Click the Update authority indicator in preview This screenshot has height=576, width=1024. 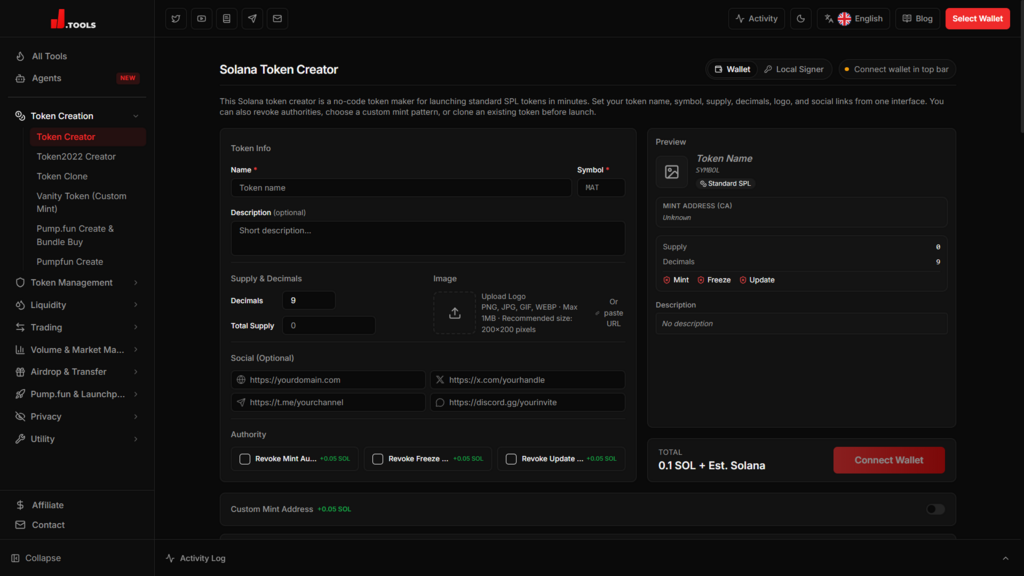[x=757, y=280]
